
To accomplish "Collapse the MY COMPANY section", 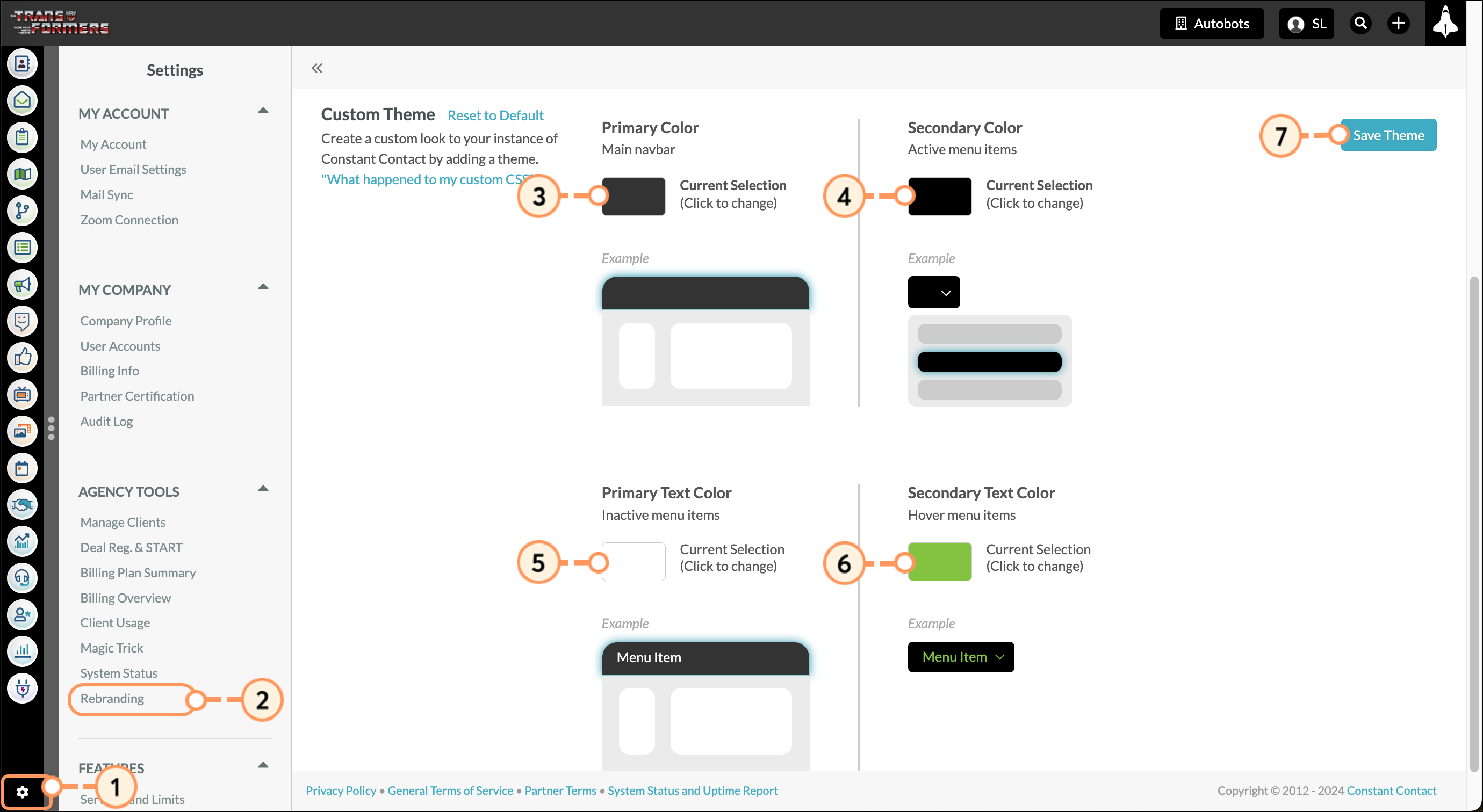I will 263,287.
